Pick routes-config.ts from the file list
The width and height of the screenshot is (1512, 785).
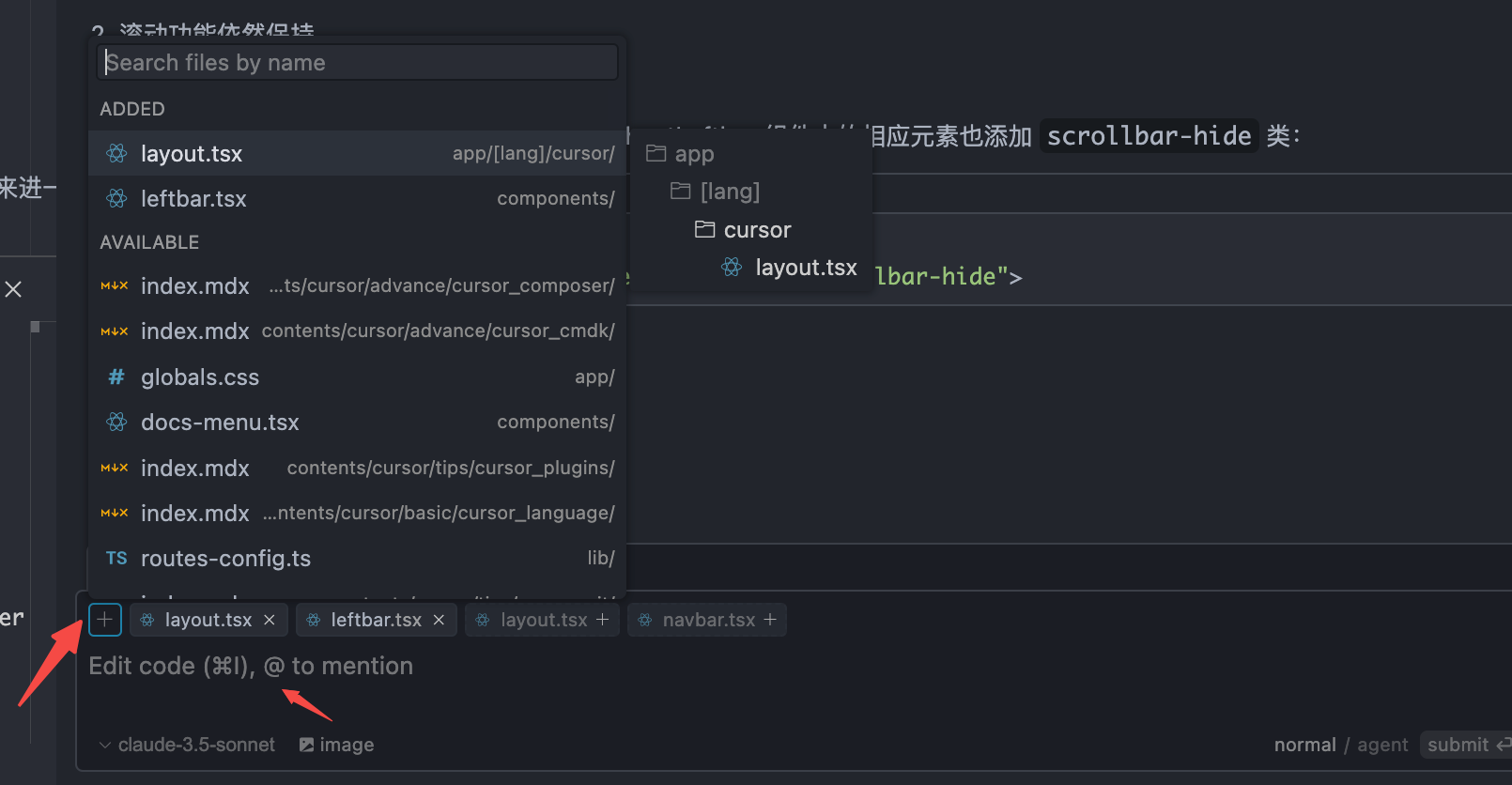(x=357, y=559)
